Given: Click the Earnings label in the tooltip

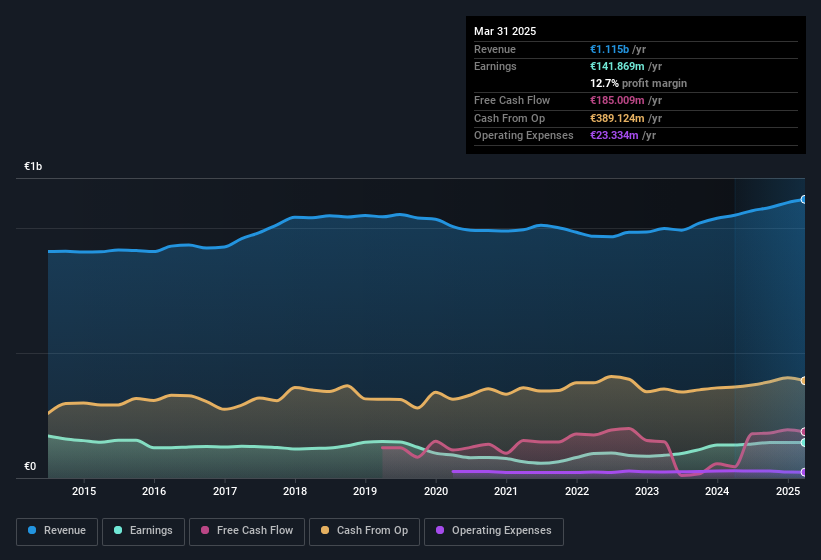Looking at the screenshot, I should (495, 66).
